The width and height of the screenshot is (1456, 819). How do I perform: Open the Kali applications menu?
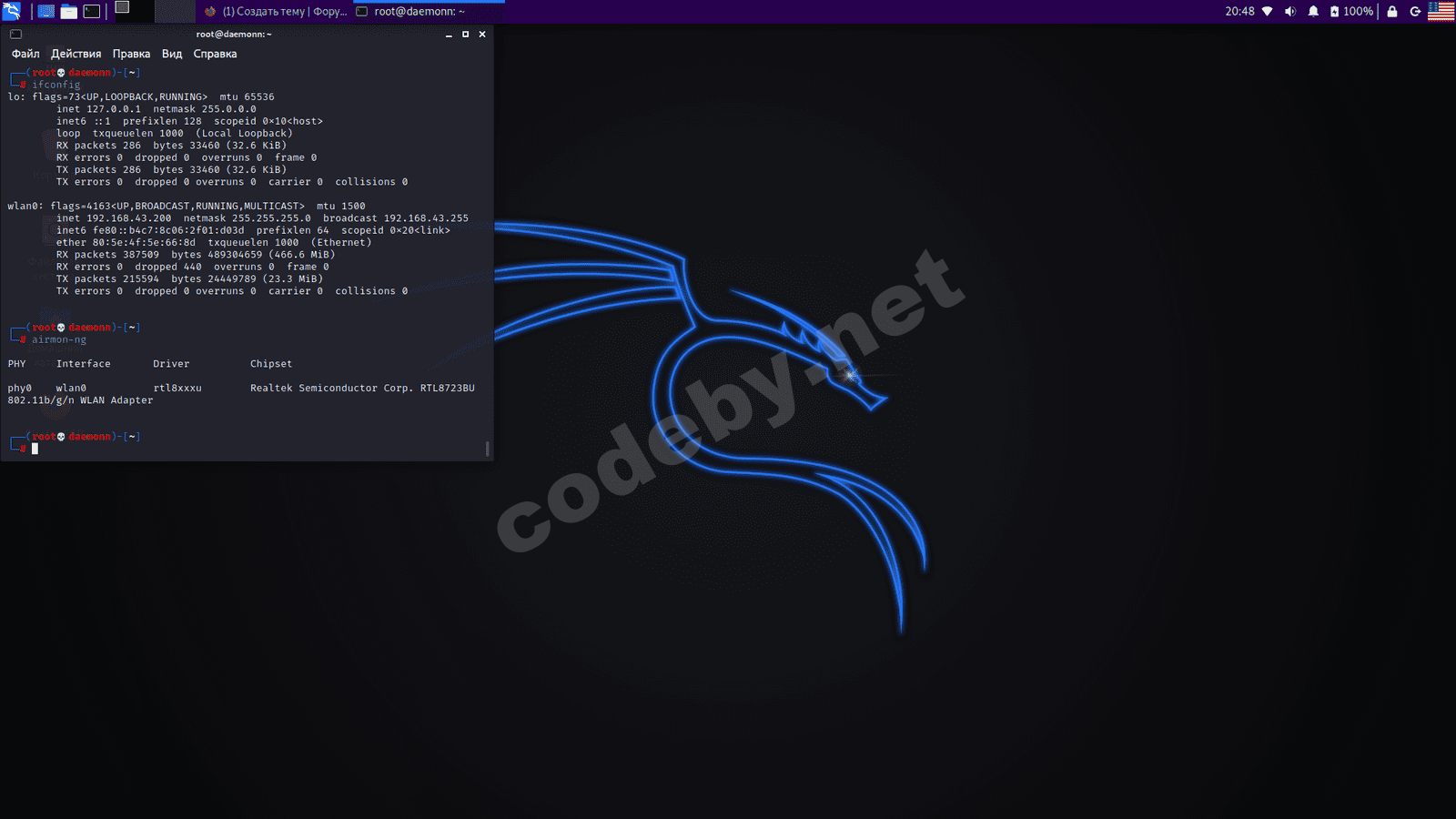pyautogui.click(x=12, y=11)
